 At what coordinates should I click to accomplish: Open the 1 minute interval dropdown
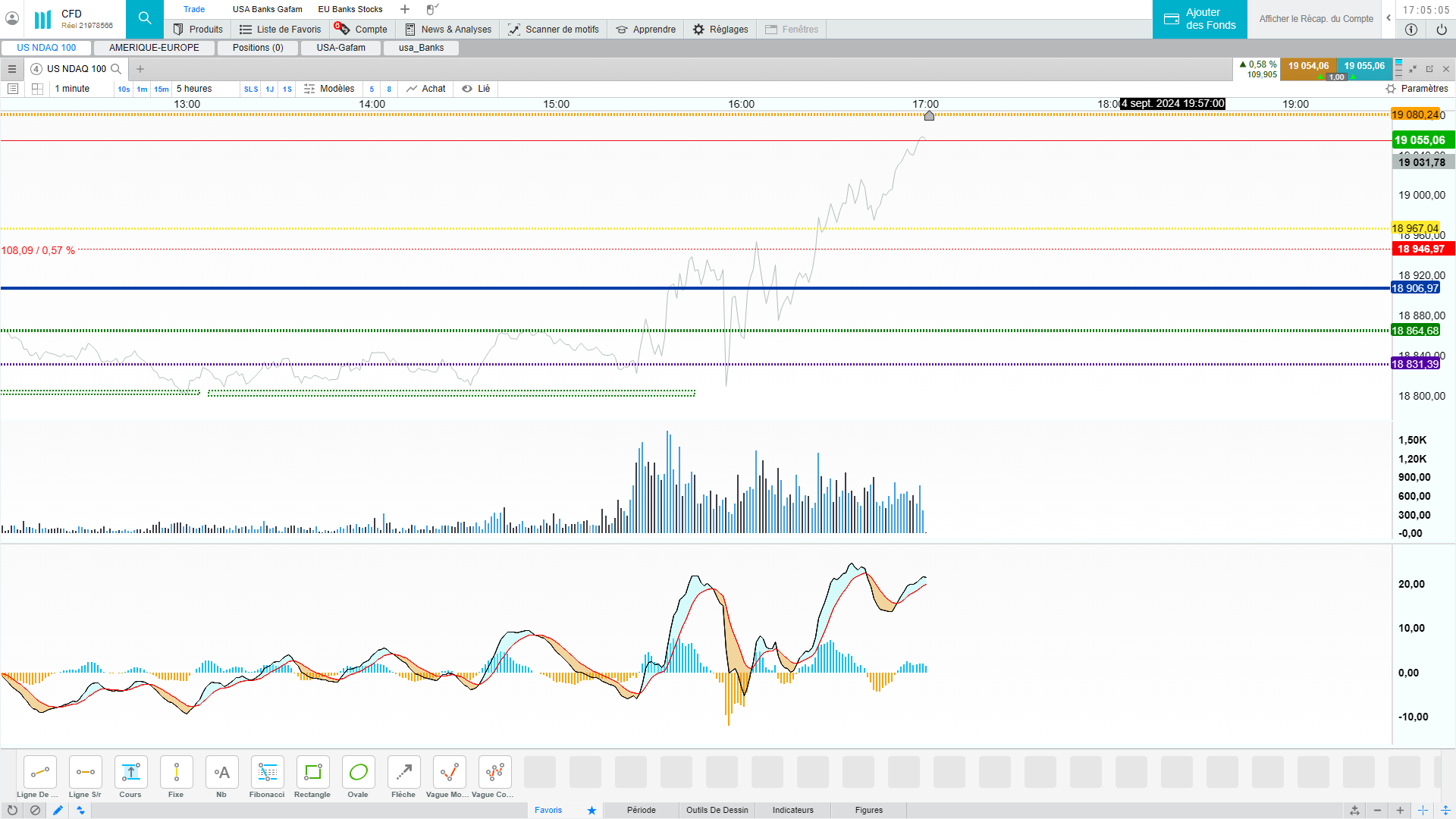(72, 89)
